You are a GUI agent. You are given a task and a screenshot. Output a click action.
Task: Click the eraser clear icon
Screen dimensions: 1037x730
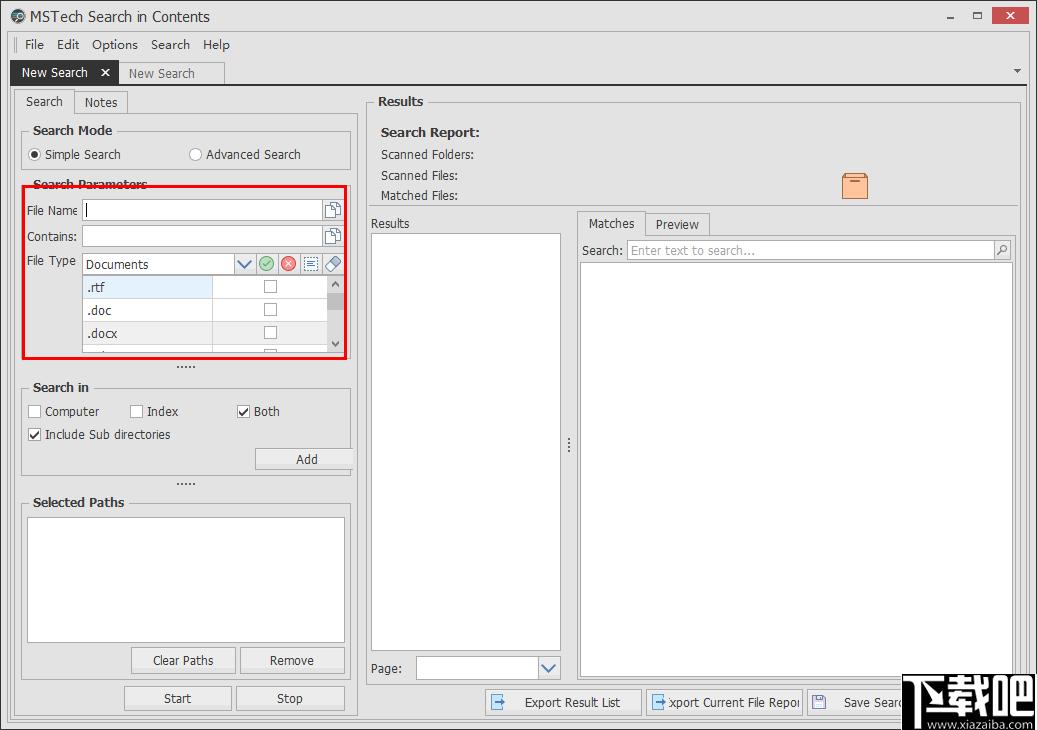[333, 264]
